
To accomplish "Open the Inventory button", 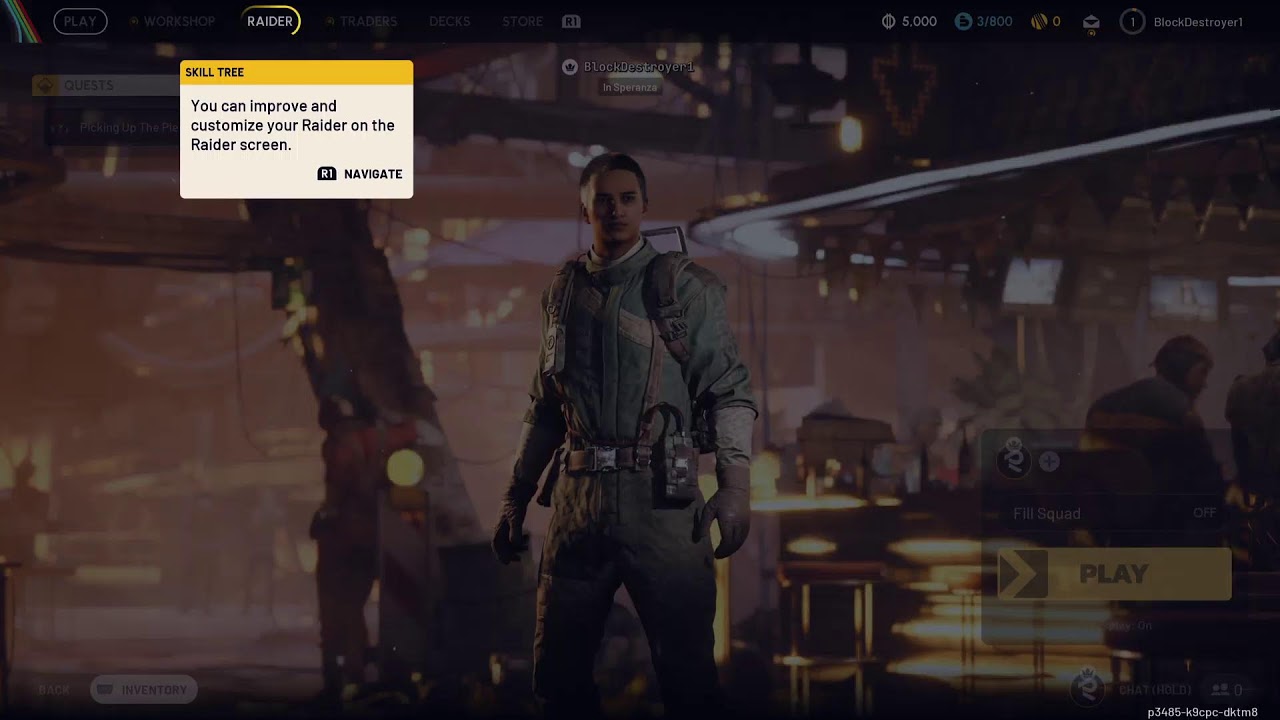I will [x=144, y=690].
